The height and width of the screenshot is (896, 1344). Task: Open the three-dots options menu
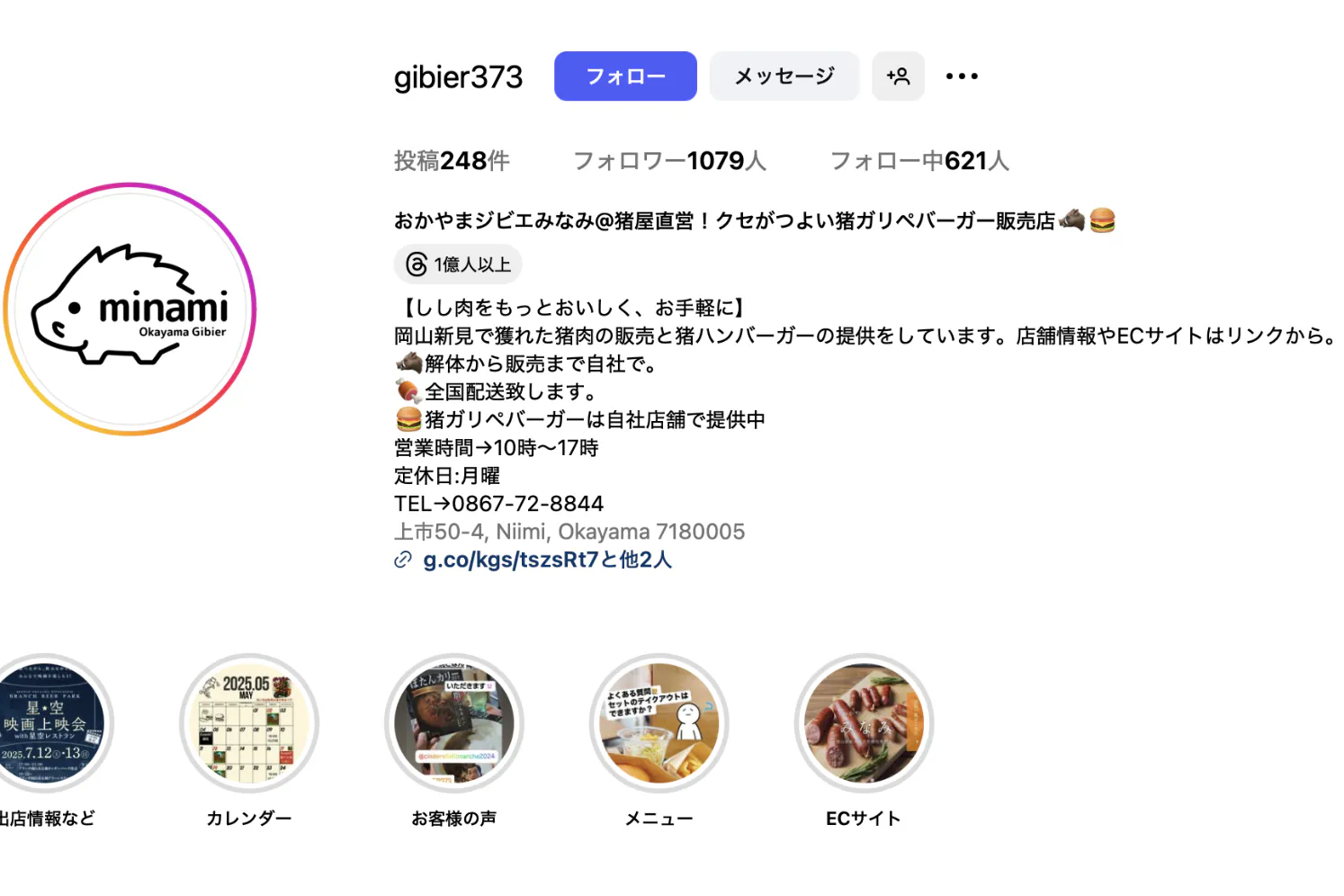pyautogui.click(x=962, y=76)
